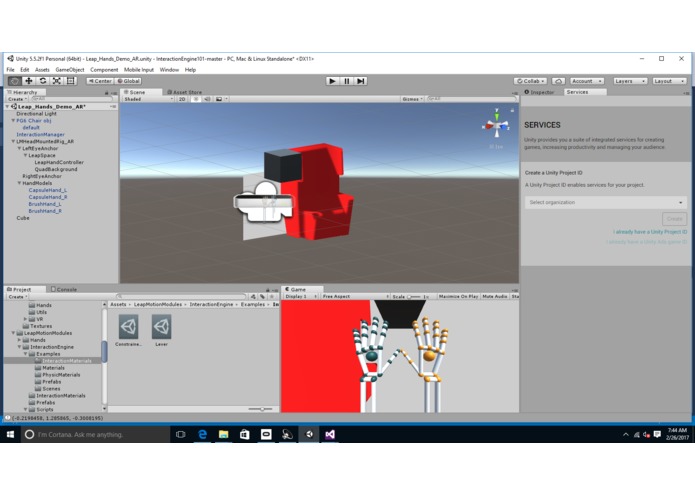Collapse the HandModels tree item
This screenshot has height=494, width=695.
click(19, 183)
